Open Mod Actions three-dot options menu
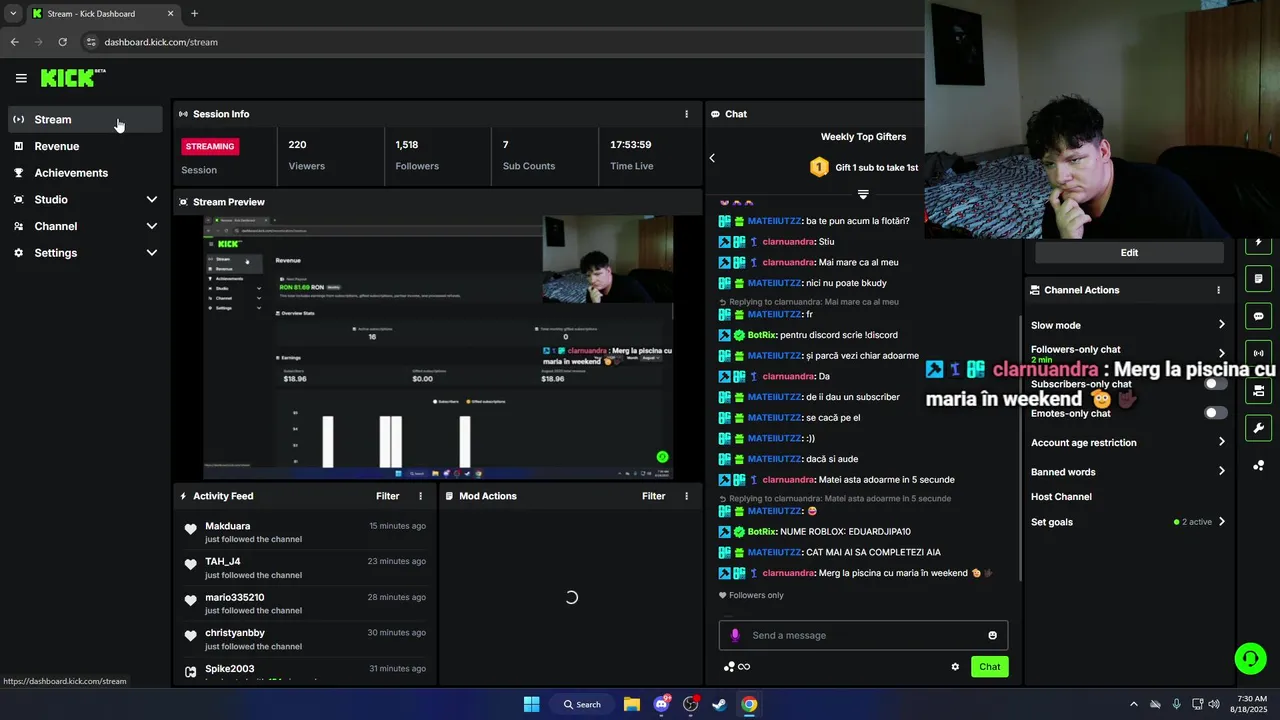 pos(686,496)
